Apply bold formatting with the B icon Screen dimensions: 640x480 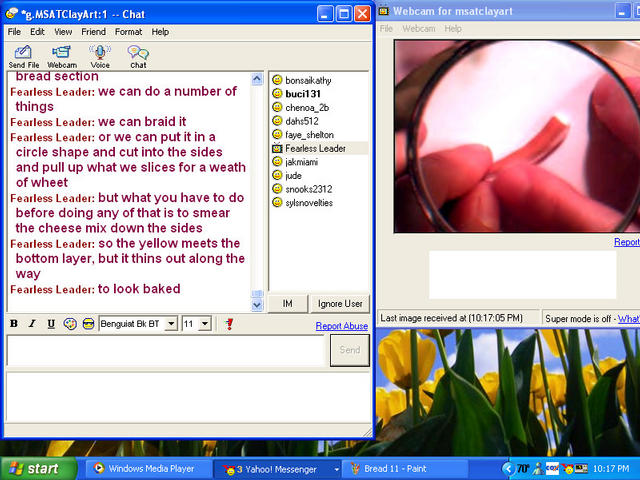(14, 324)
